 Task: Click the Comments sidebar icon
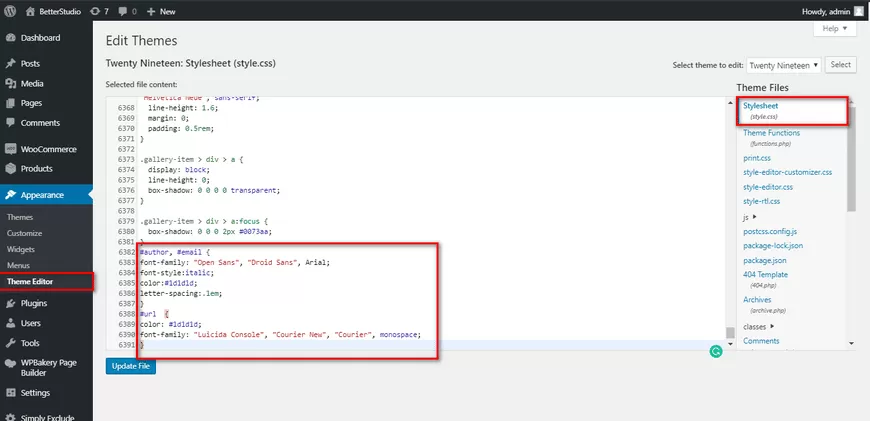10,123
